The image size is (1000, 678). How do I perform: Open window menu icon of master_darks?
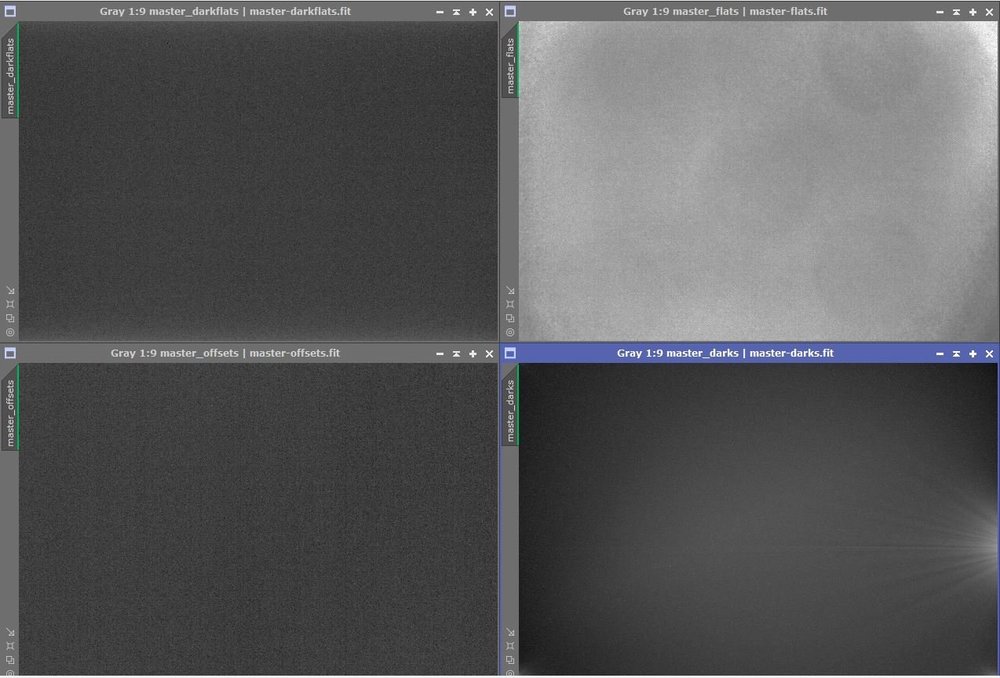coord(510,353)
